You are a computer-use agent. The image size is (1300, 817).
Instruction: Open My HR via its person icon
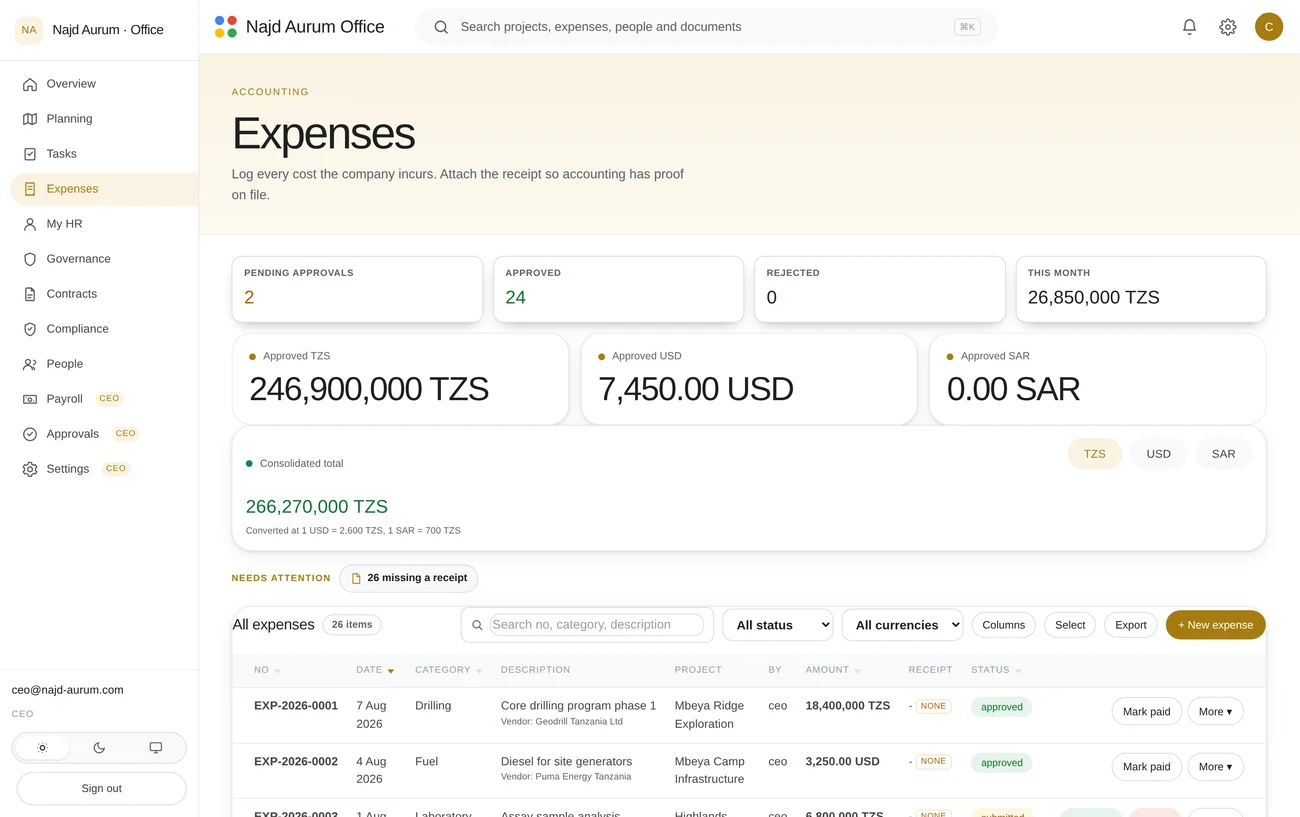pyautogui.click(x=30, y=224)
